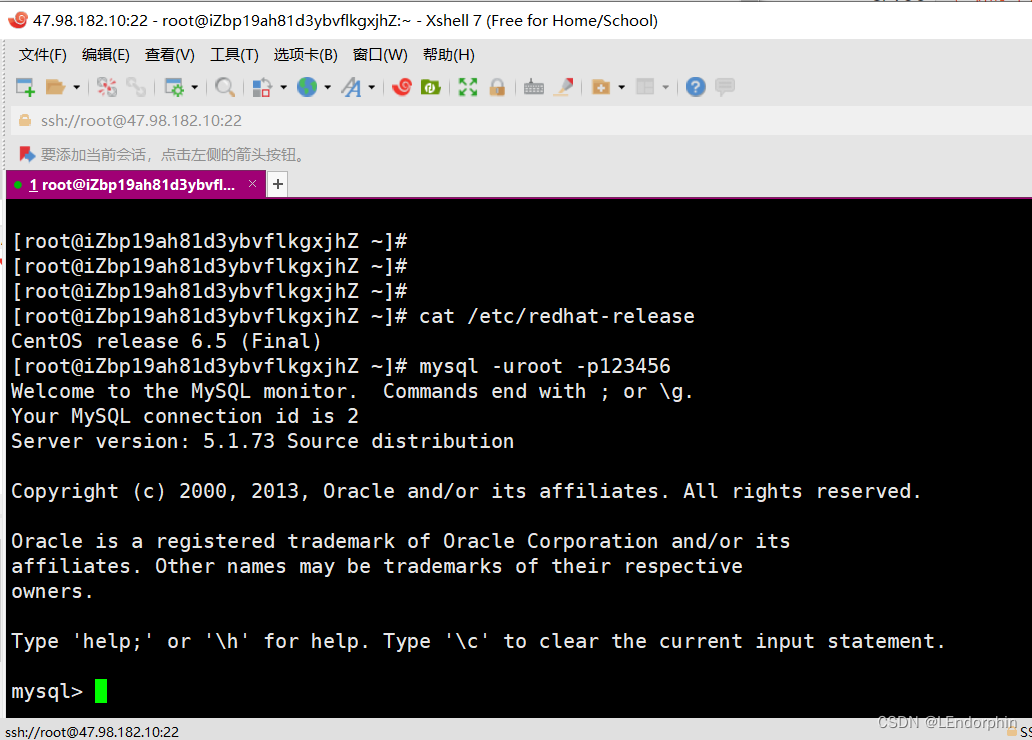Click the Find magnifier icon
Image resolution: width=1032 pixels, height=740 pixels.
(x=225, y=87)
